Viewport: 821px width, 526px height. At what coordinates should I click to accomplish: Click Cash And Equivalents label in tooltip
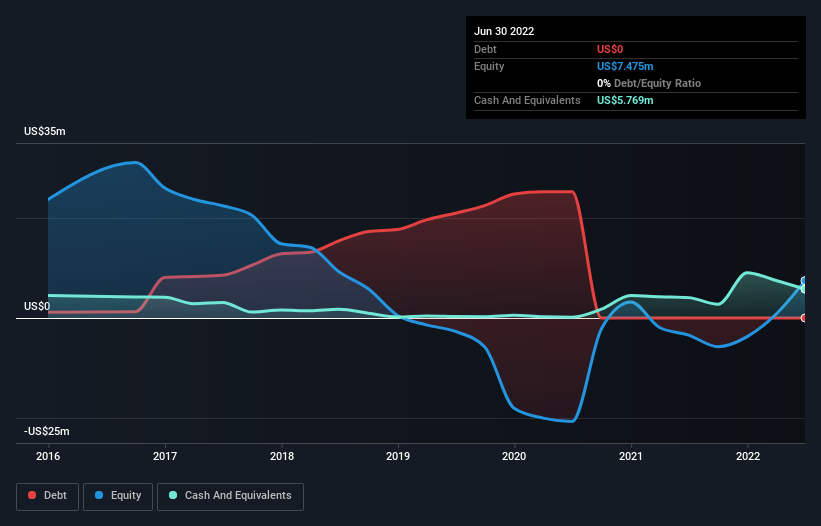click(527, 100)
